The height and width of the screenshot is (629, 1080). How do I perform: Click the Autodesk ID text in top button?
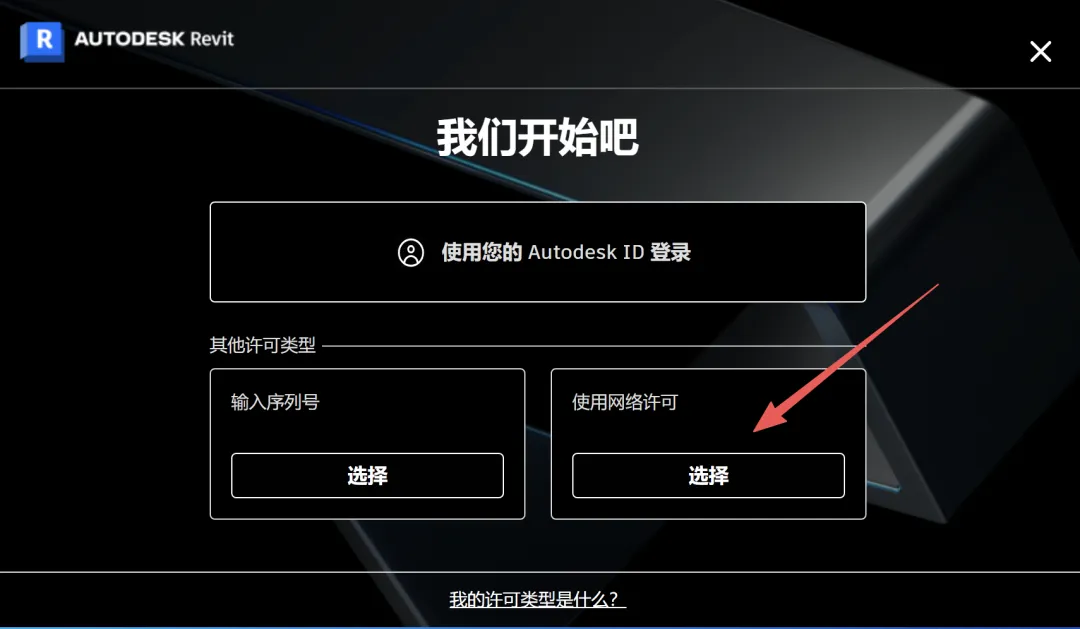[585, 252]
